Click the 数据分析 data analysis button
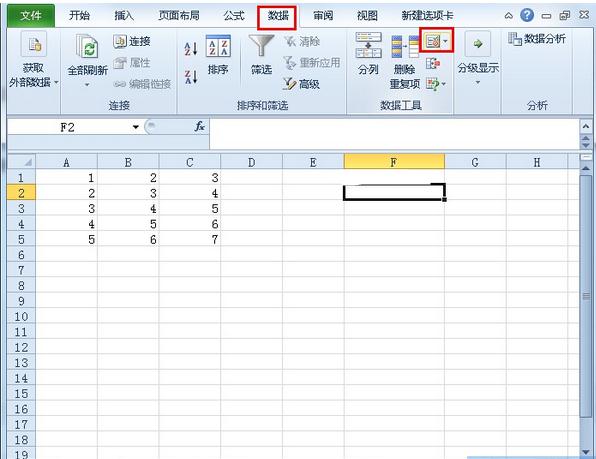 (537, 38)
